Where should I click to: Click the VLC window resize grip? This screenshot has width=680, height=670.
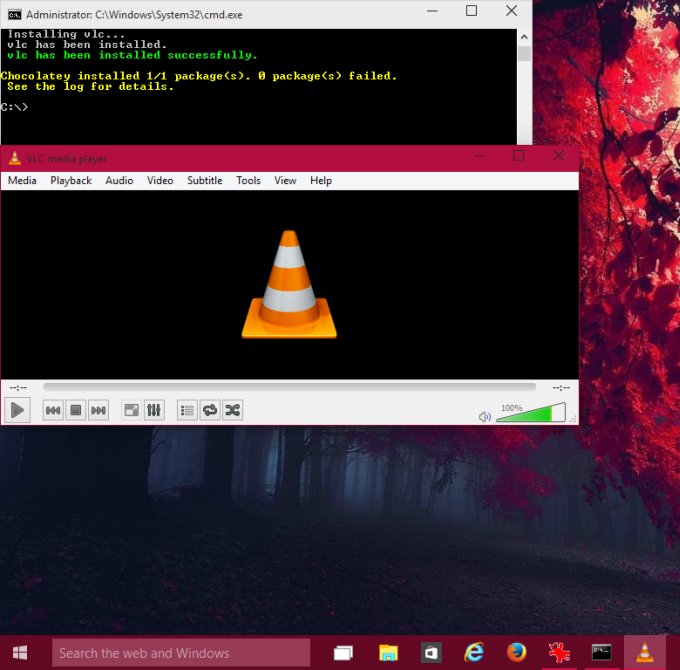click(573, 418)
